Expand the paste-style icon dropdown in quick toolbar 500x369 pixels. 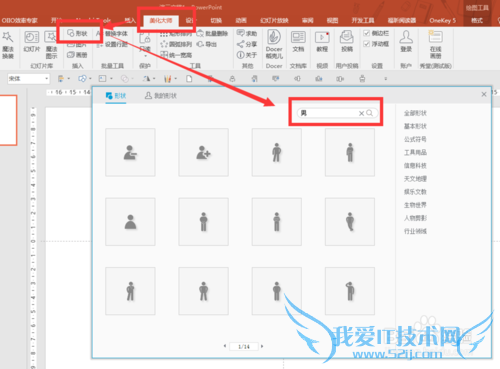coord(68,79)
